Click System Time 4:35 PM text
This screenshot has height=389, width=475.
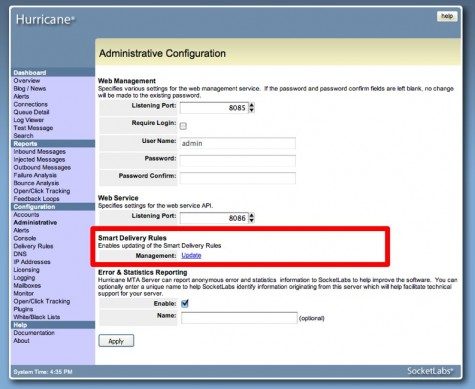[43, 372]
